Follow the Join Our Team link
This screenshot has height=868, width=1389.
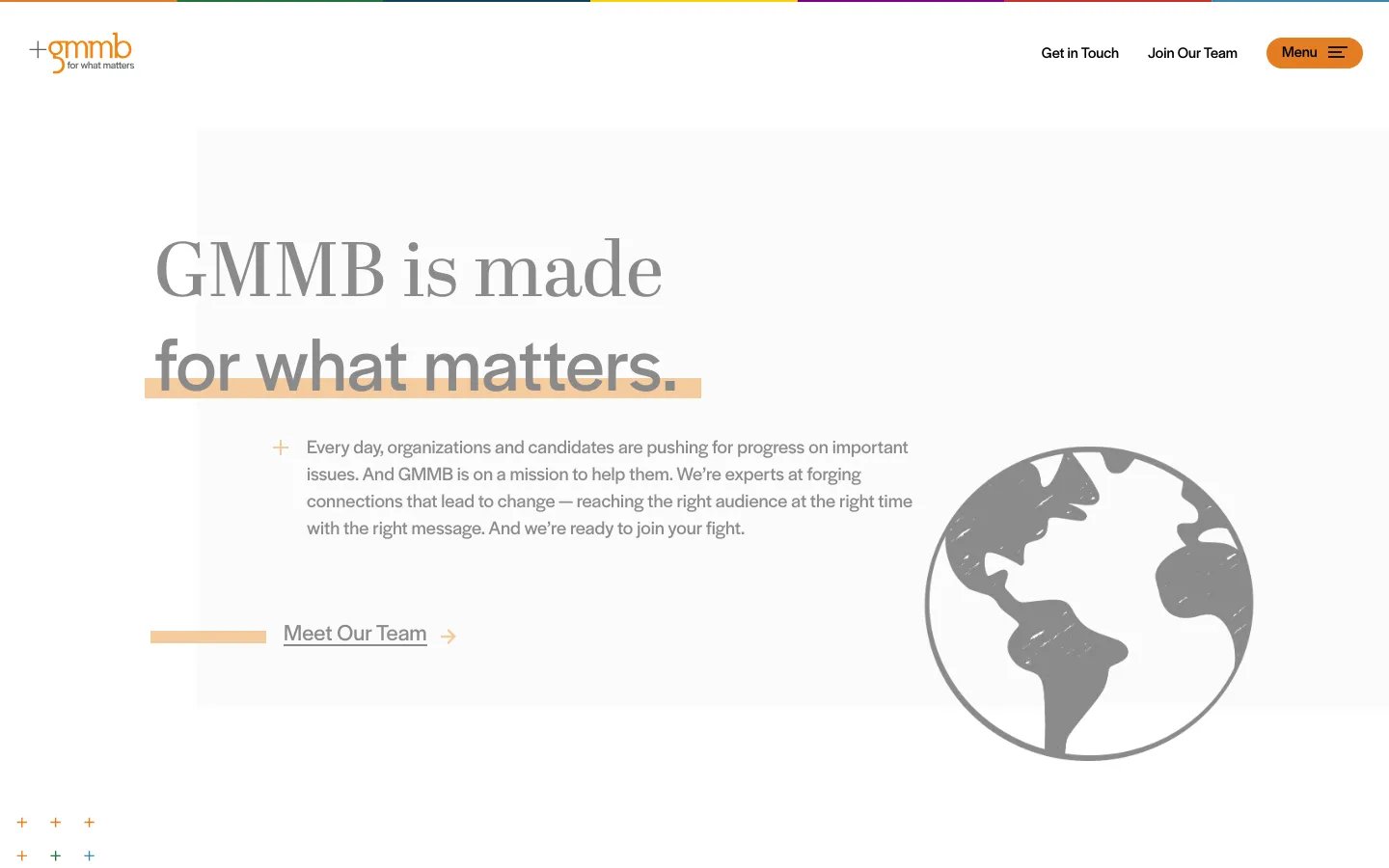point(1192,53)
